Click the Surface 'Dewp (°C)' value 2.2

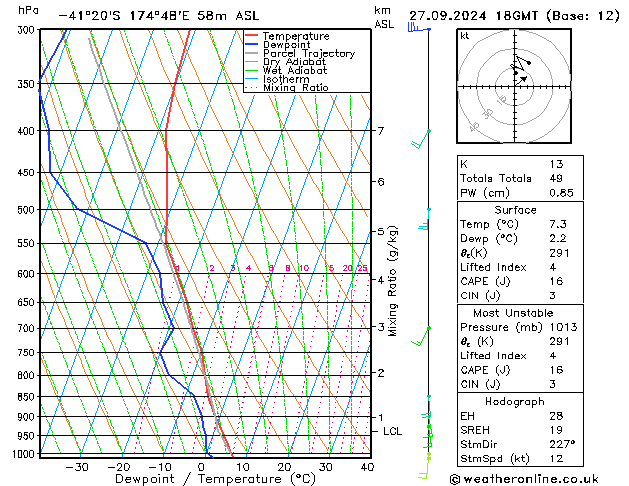point(558,239)
